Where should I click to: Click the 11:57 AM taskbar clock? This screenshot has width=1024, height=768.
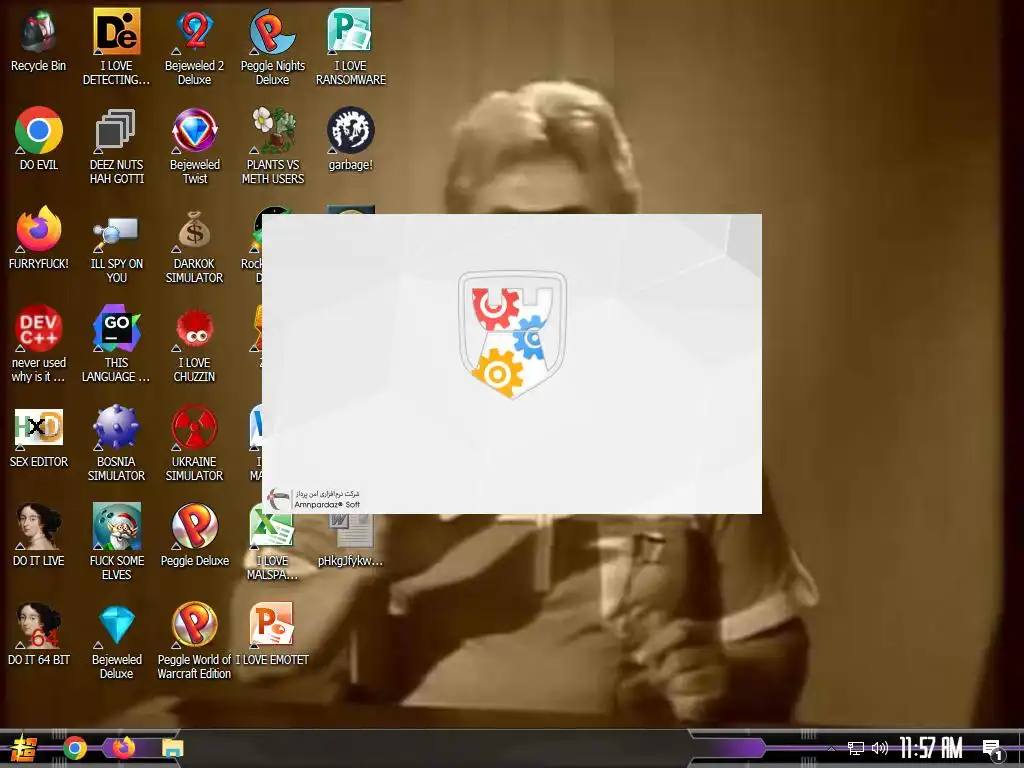click(x=931, y=748)
